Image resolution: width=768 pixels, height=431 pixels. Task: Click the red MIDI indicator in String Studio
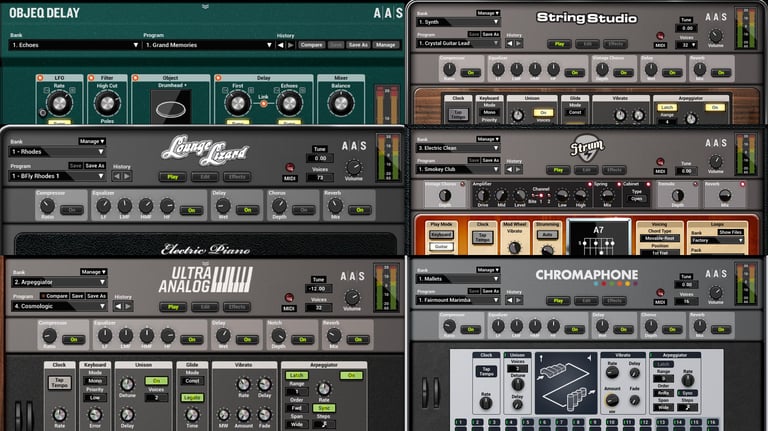tap(660, 36)
